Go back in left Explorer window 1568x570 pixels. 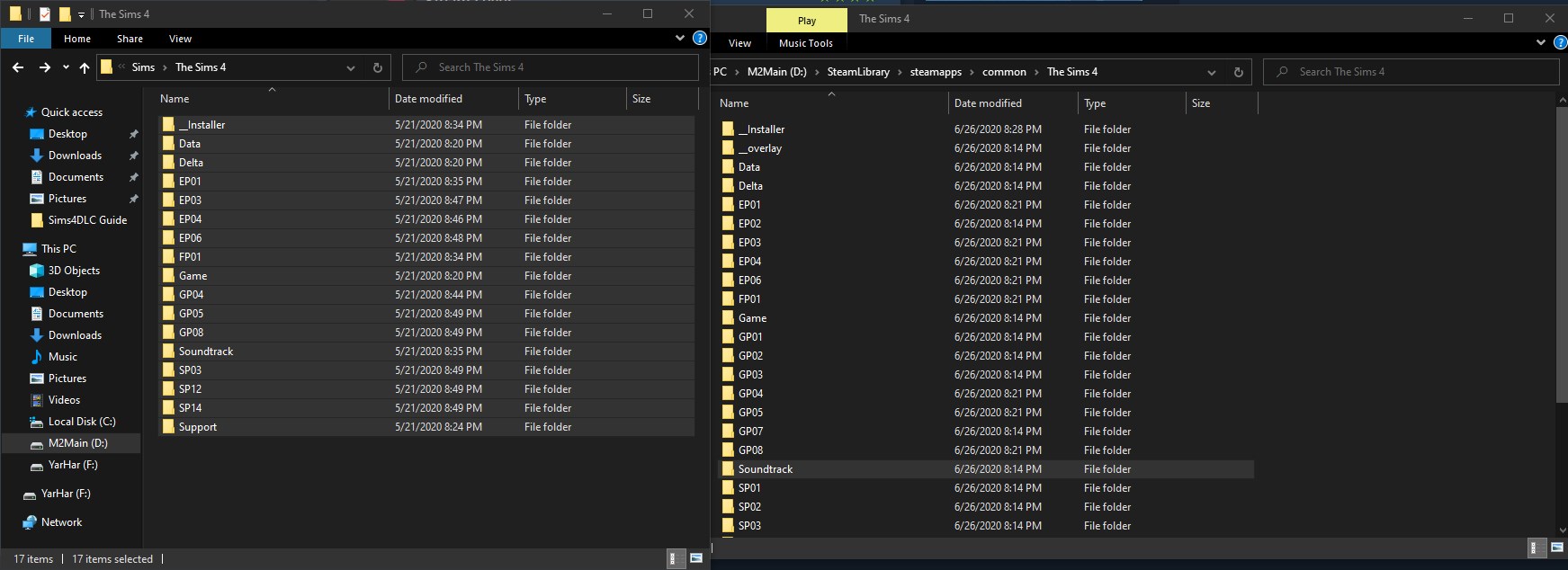click(x=18, y=67)
